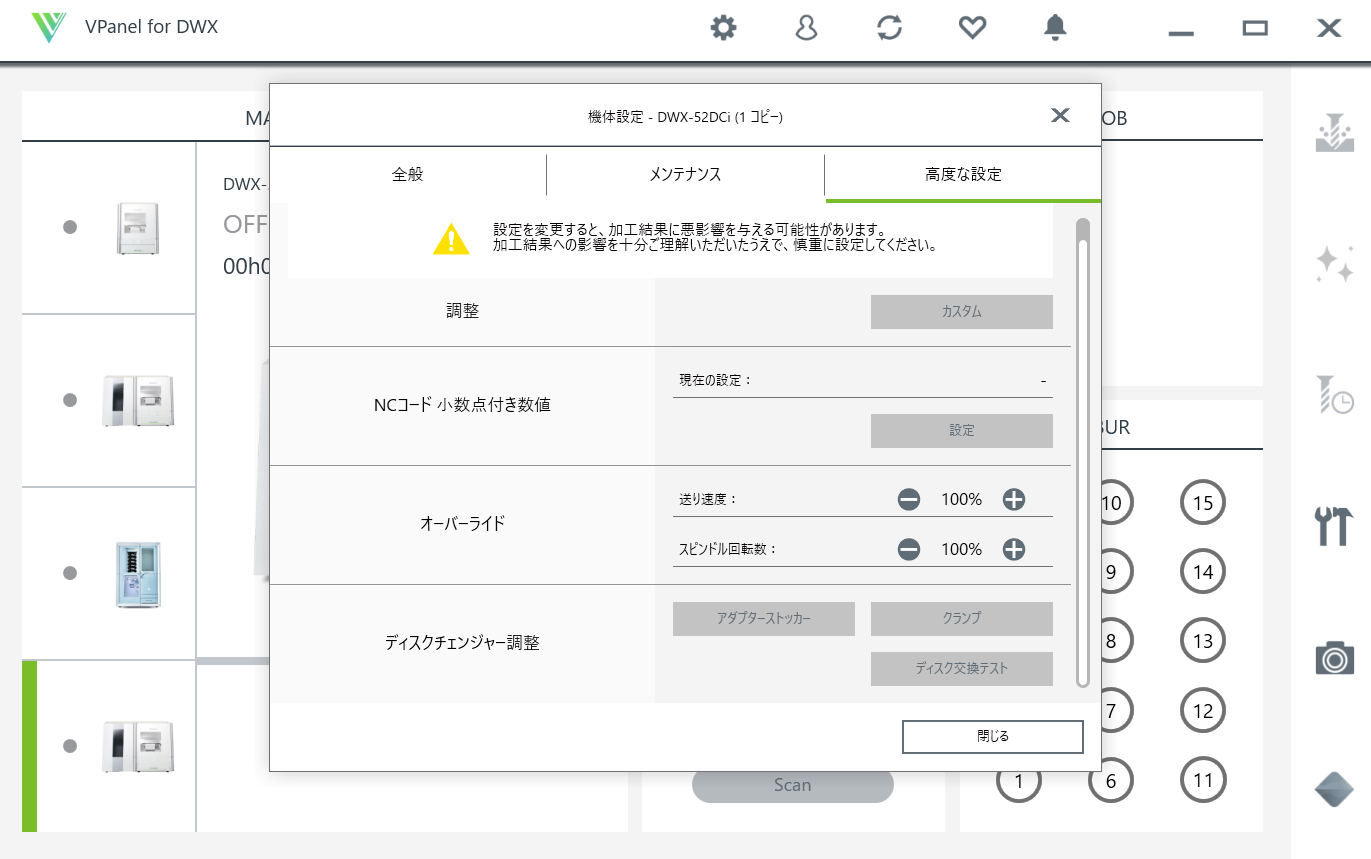The width and height of the screenshot is (1371, 859).
Task: Click the ディスクチェンジャー調整 label
Action: coord(462,643)
